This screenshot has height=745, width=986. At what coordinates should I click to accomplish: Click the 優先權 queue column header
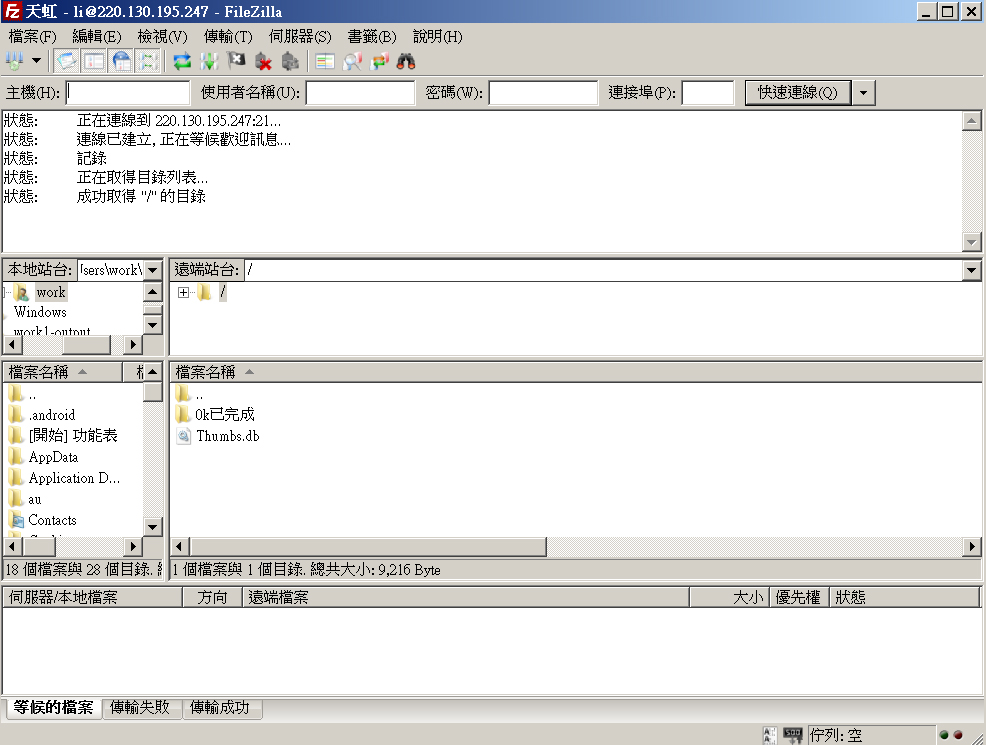pos(799,597)
